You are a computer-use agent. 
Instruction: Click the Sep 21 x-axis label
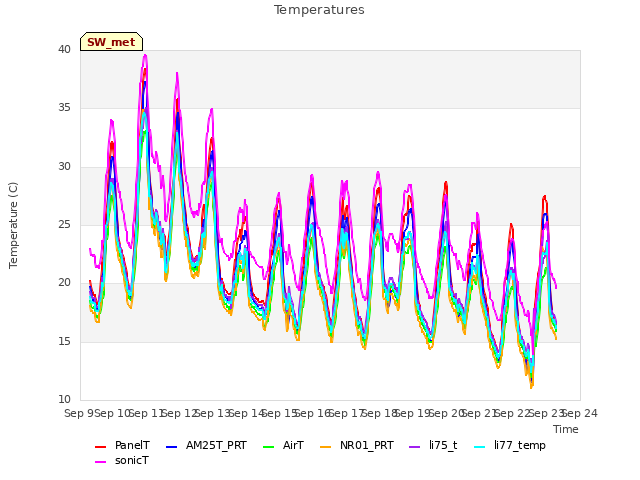click(x=481, y=413)
